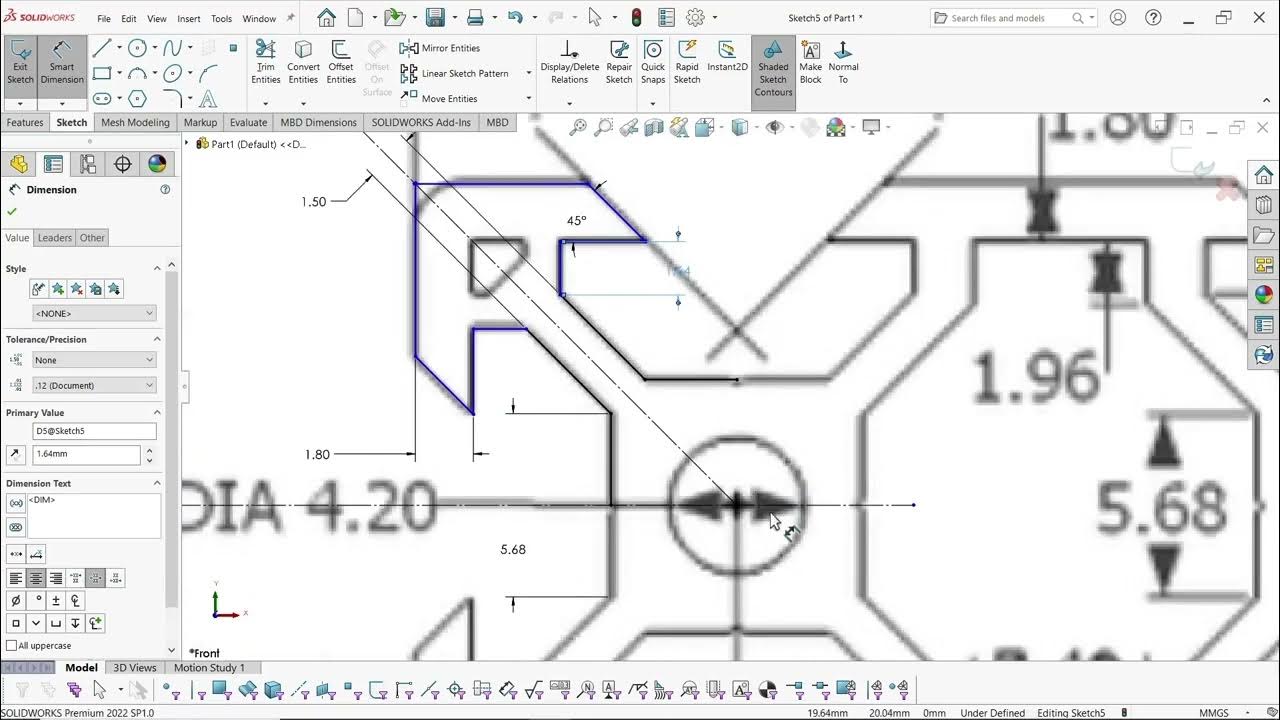Open Linear Sketch Pattern dropdown arrow
This screenshot has width=1280, height=720.
529,73
